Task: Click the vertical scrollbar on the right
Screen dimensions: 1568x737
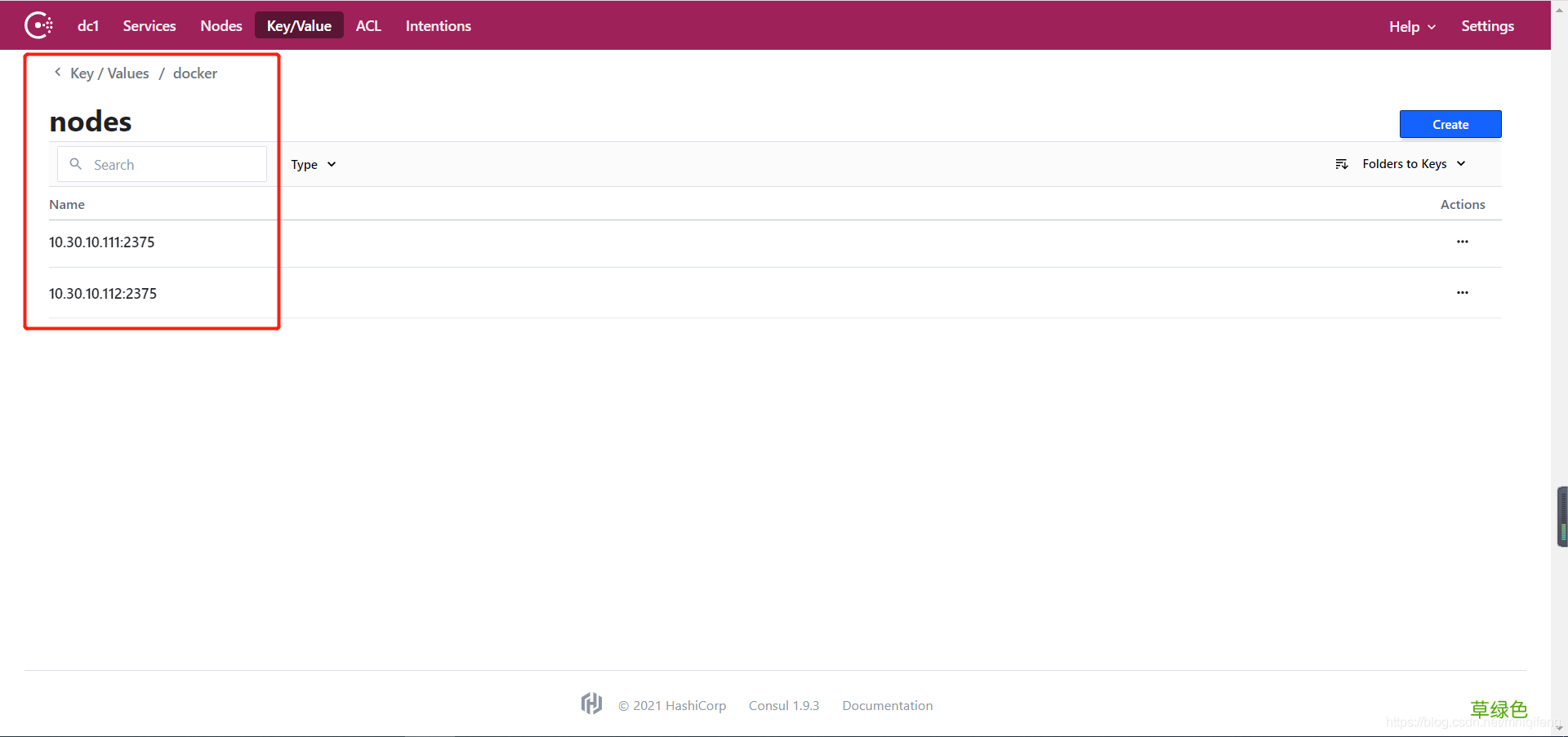Action: pos(1562,516)
